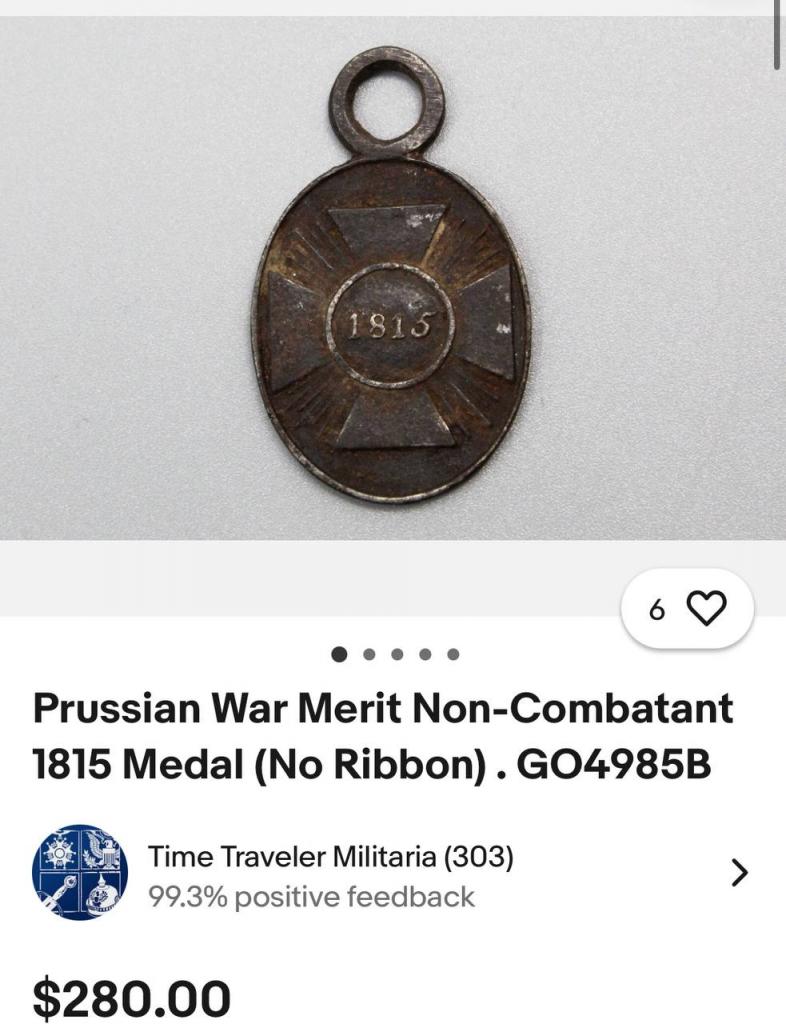Click the seller feedback score (303)
The image size is (786, 1024).
(x=479, y=856)
